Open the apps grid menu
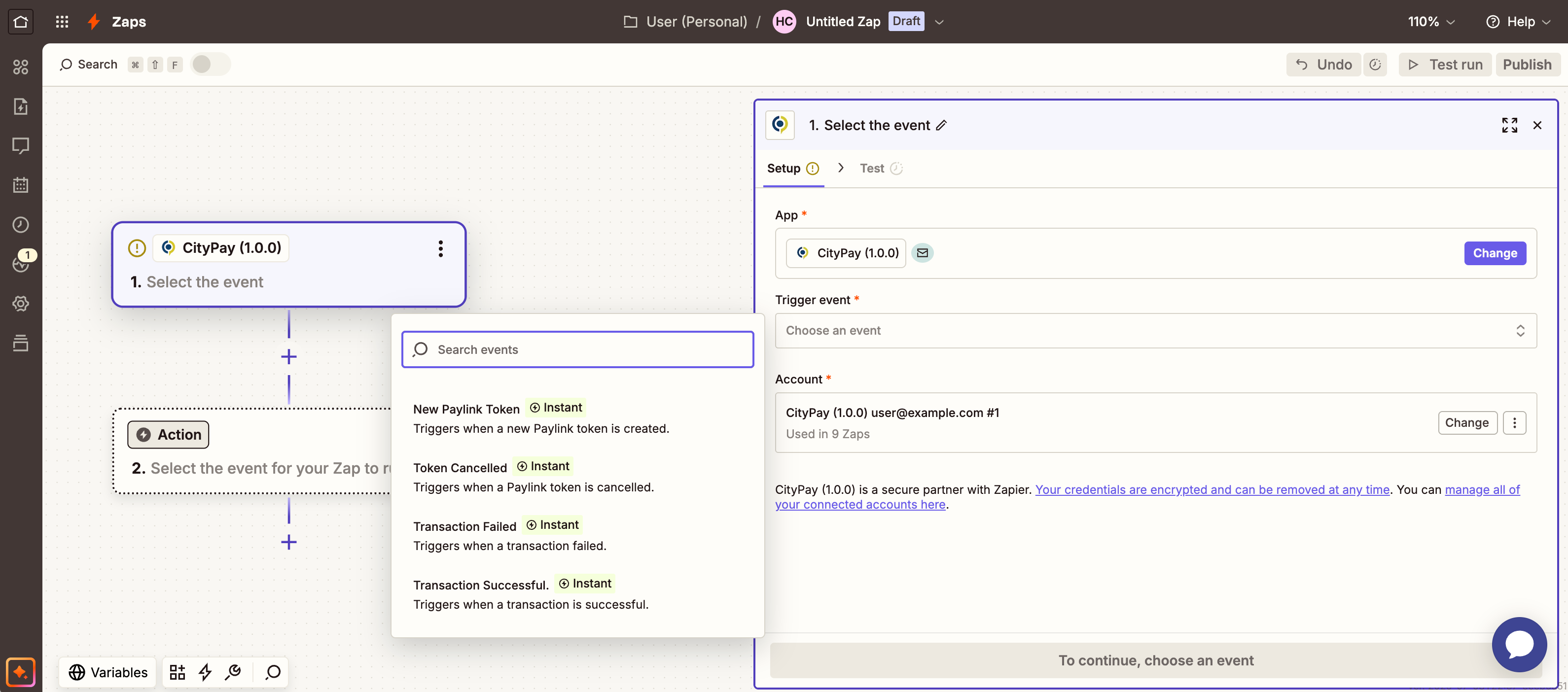This screenshot has height=692, width=1568. (62, 22)
